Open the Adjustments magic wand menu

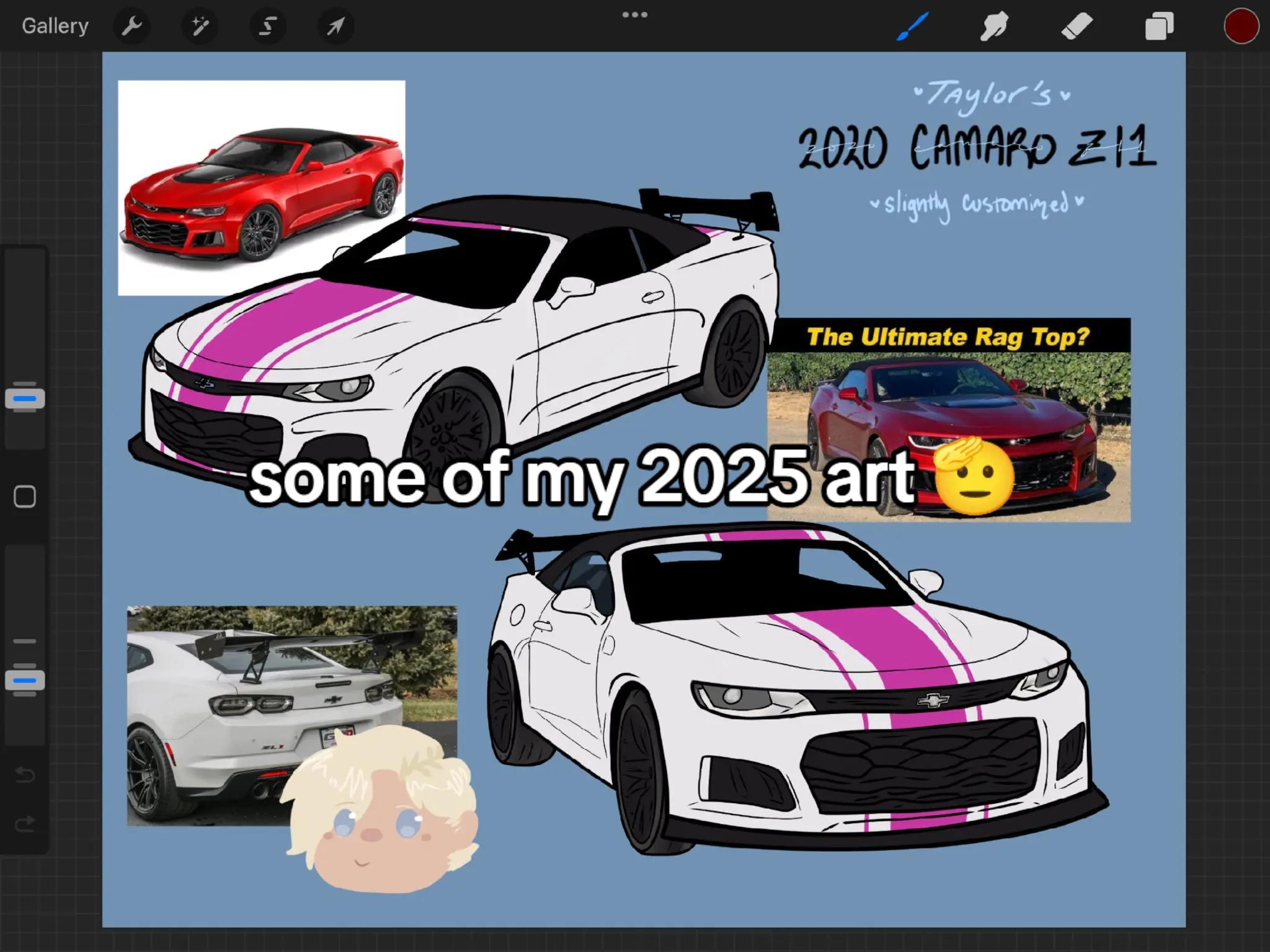[200, 26]
